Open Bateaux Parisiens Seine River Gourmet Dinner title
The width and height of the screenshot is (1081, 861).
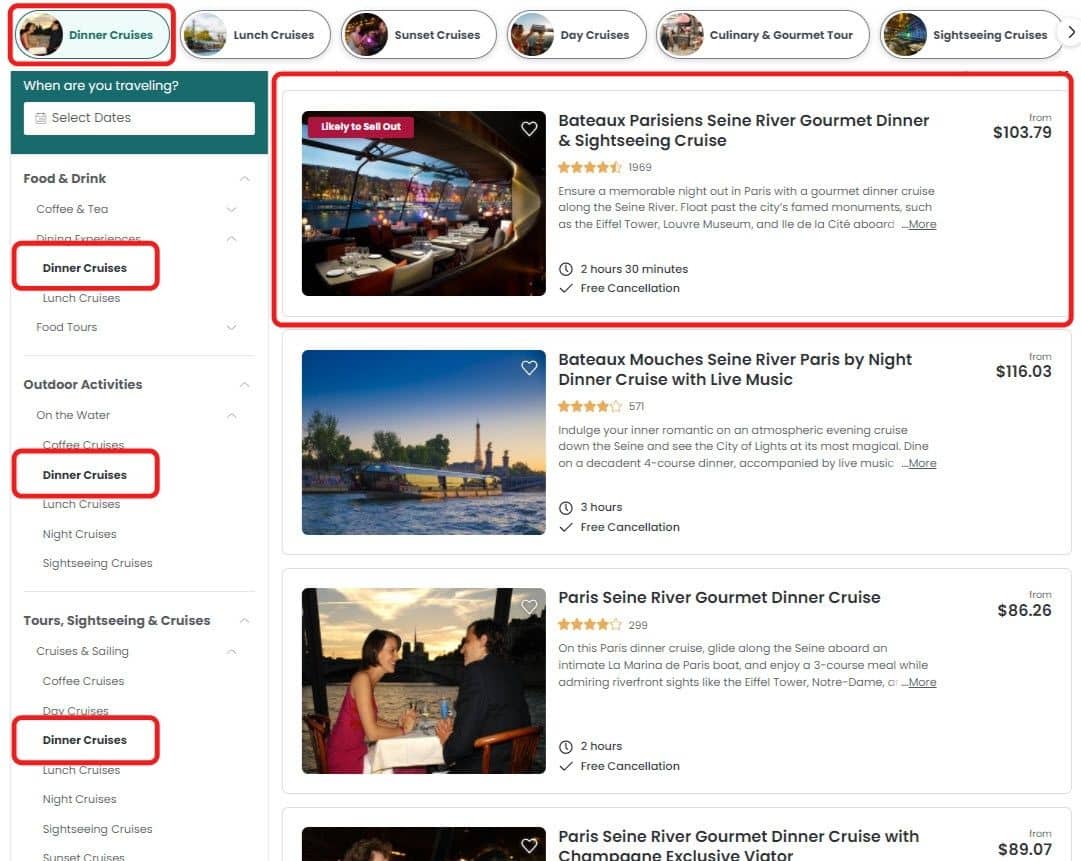point(743,130)
